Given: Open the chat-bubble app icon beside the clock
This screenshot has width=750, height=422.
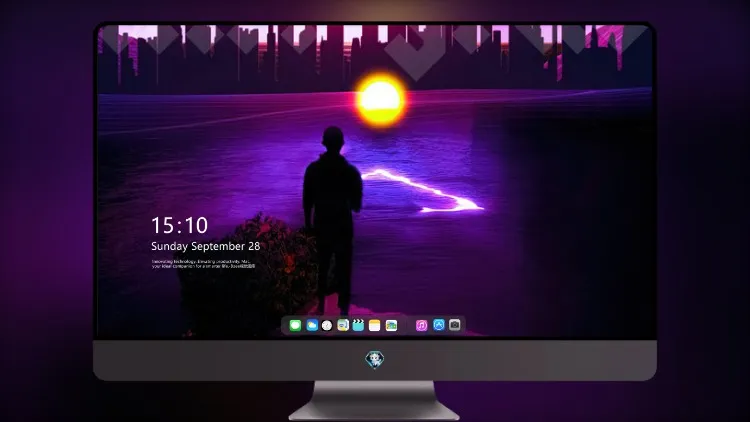Looking at the screenshot, I should pyautogui.click(x=342, y=325).
